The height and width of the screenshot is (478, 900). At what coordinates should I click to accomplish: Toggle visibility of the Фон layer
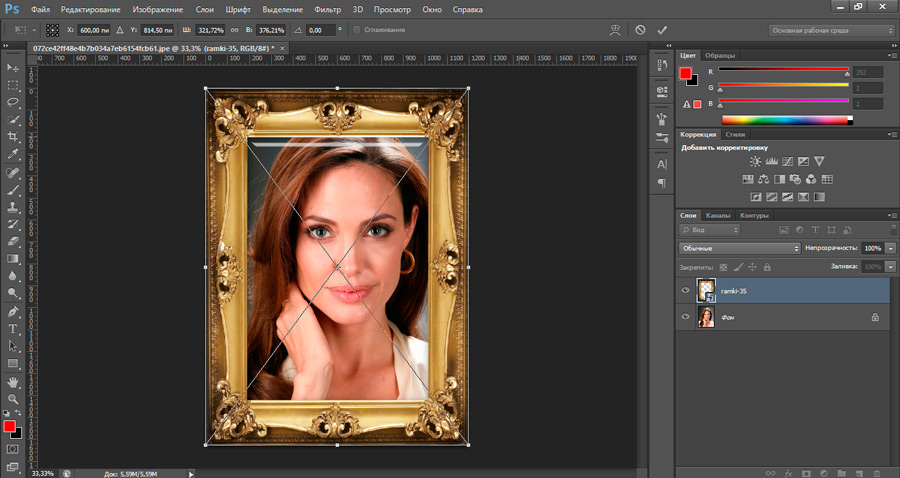pyautogui.click(x=686, y=317)
